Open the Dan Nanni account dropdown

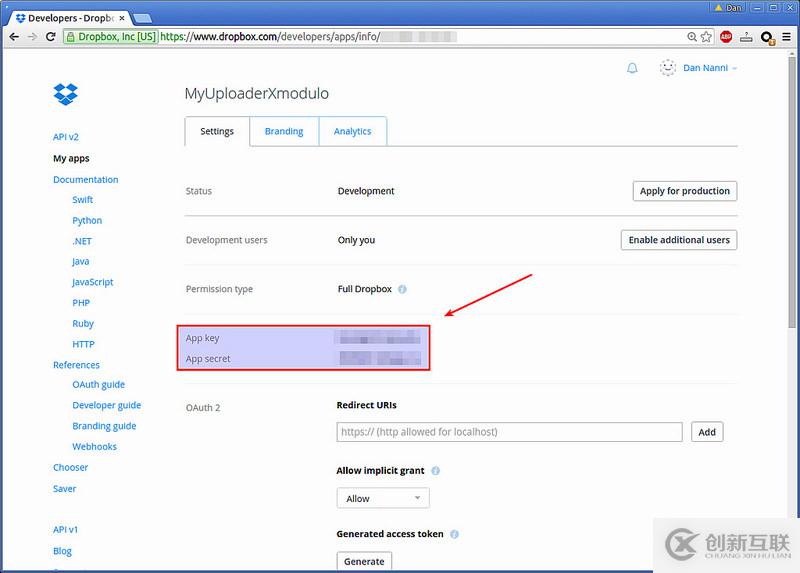pyautogui.click(x=710, y=68)
